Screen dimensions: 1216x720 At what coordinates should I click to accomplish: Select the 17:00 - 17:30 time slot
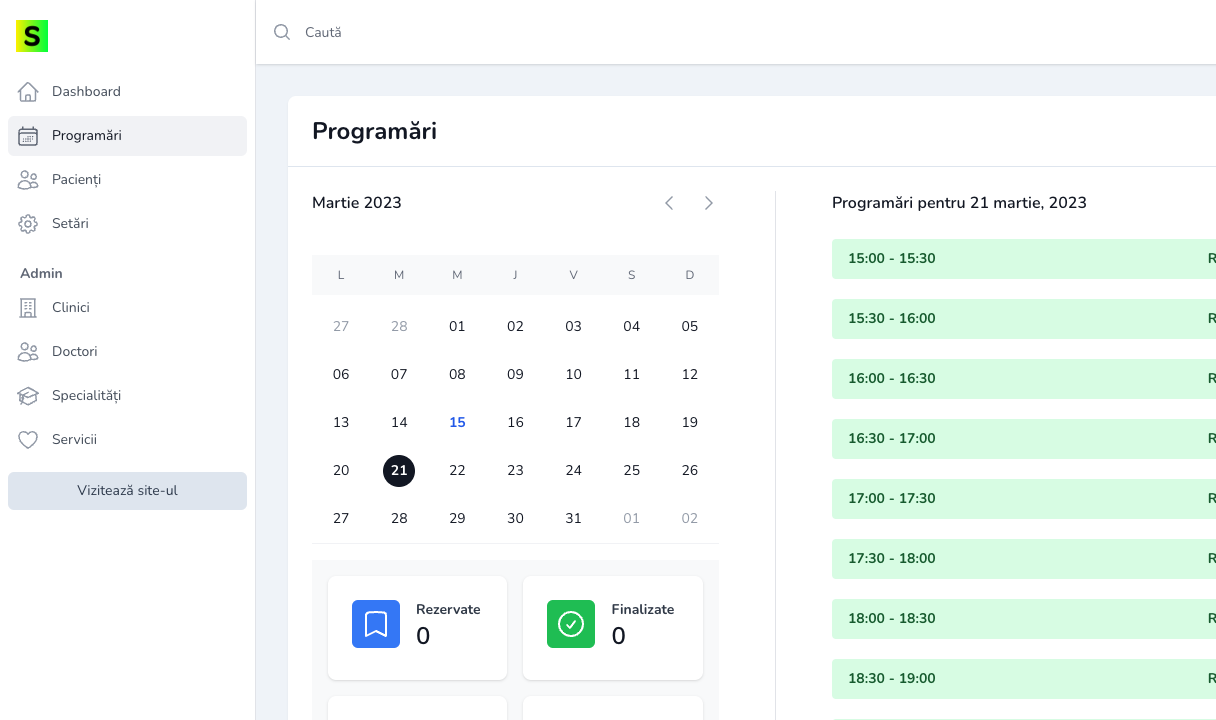pyautogui.click(x=1024, y=499)
